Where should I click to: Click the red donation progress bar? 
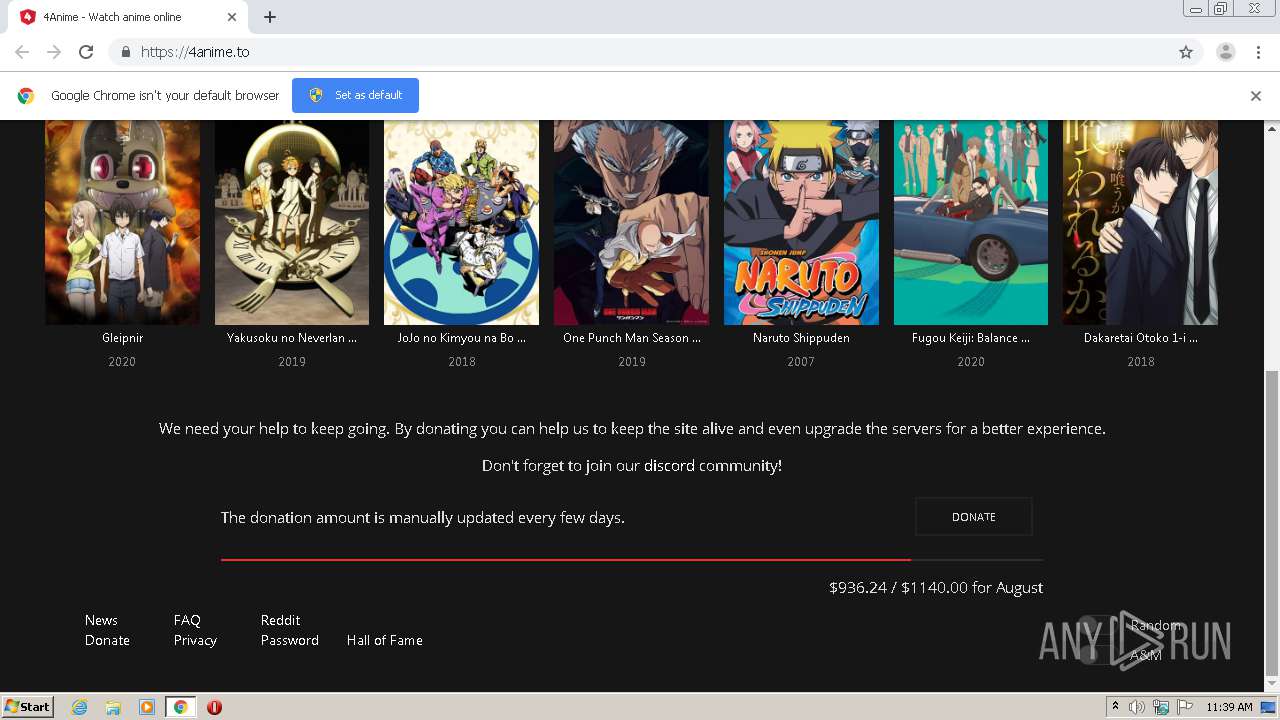566,560
